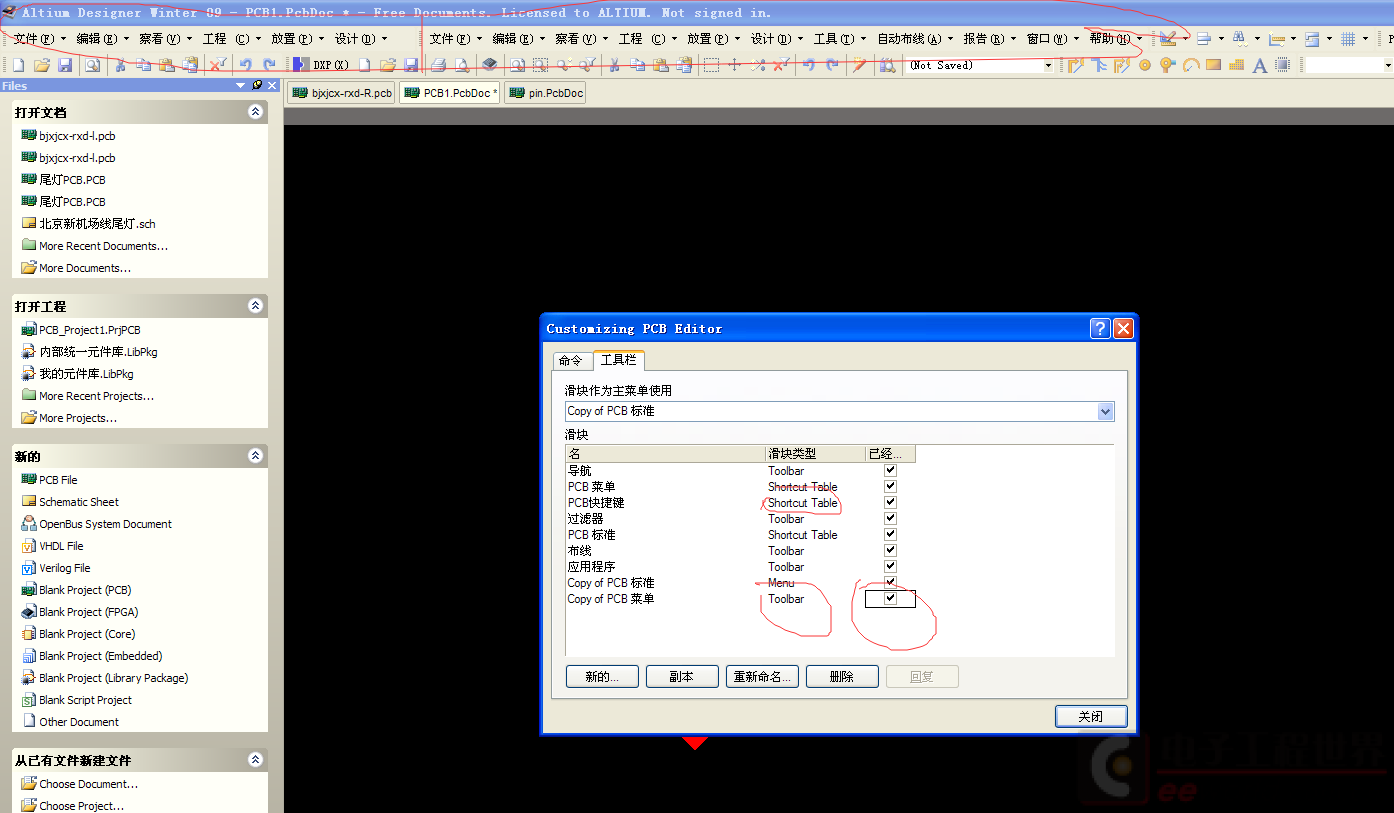
Task: Select the Place Polygon Pour tool
Action: tap(1237, 65)
